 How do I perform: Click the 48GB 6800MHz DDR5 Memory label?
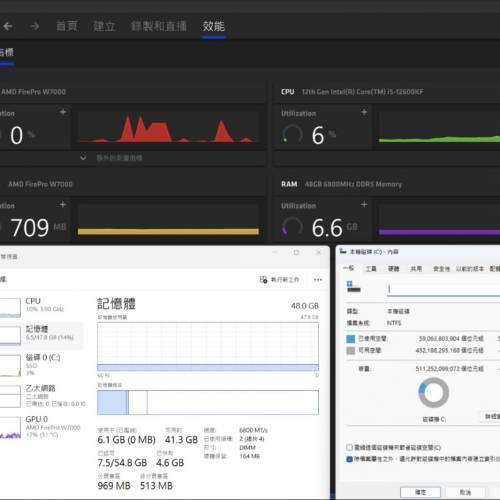[x=353, y=184]
